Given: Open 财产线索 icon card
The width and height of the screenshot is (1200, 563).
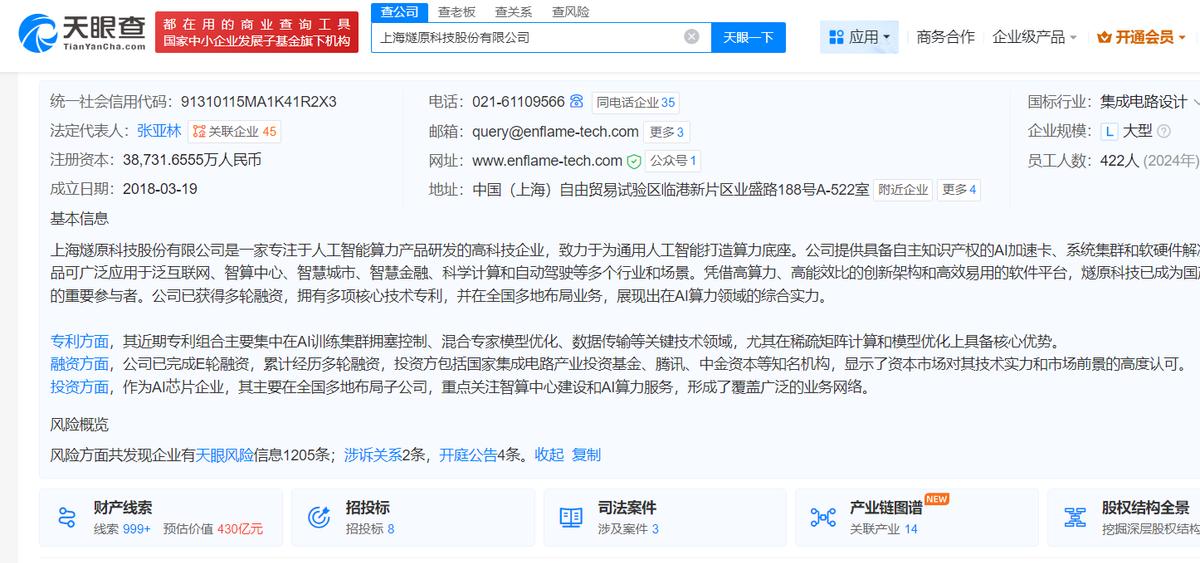Looking at the screenshot, I should [x=67, y=517].
